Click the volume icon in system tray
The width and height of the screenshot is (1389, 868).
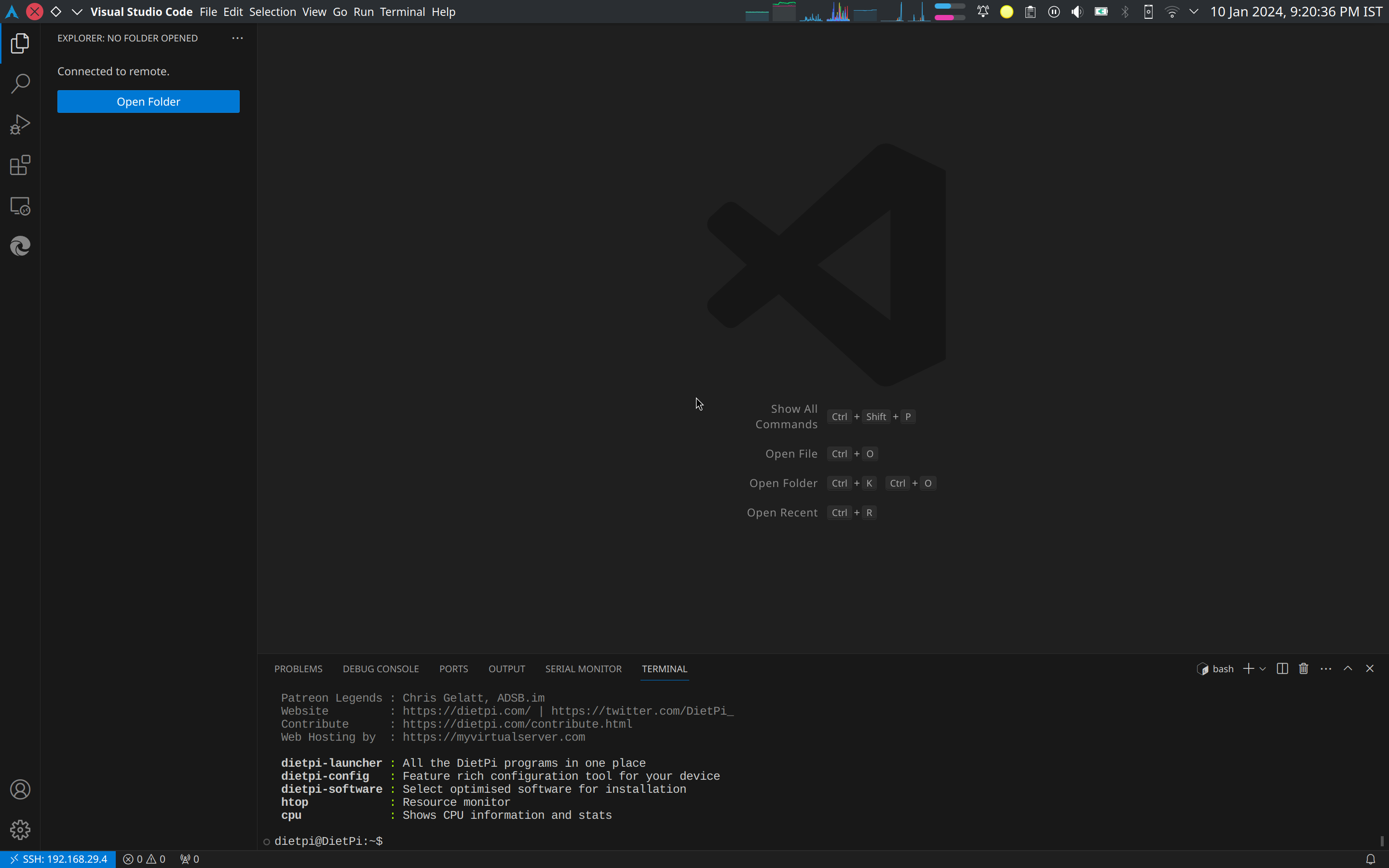(1077, 12)
